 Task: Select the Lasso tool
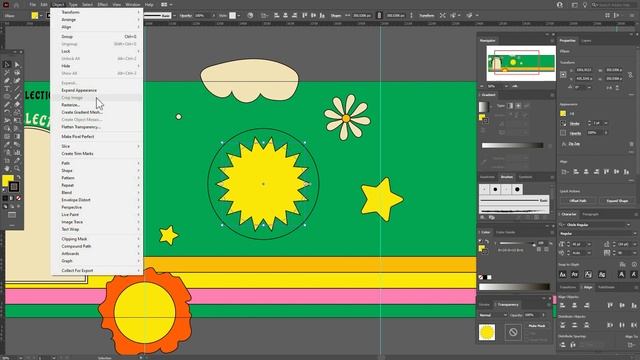pos(17,73)
